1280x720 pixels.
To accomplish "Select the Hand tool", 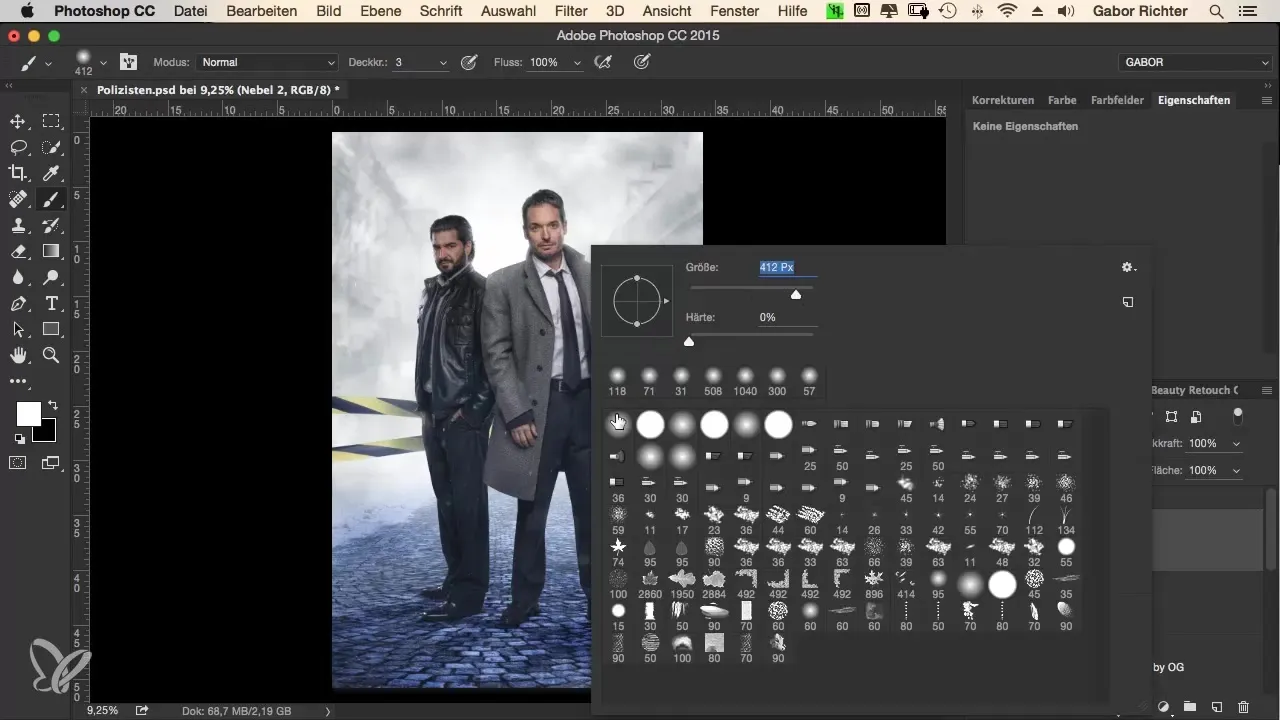I will 18,356.
